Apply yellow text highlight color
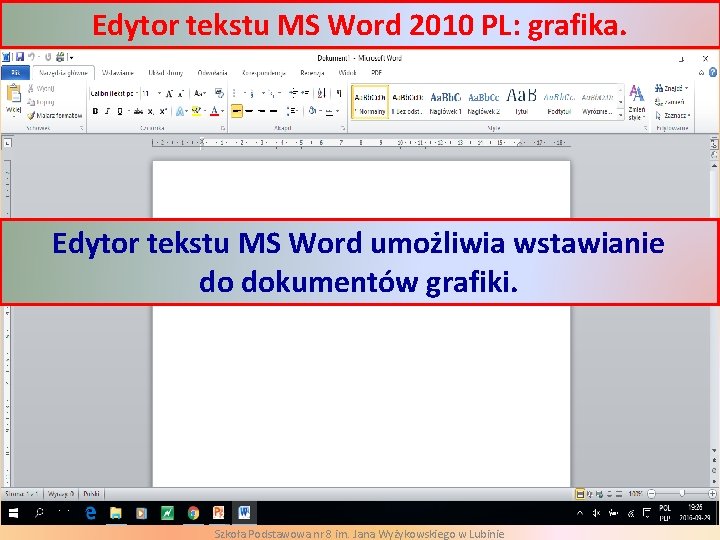 196,111
